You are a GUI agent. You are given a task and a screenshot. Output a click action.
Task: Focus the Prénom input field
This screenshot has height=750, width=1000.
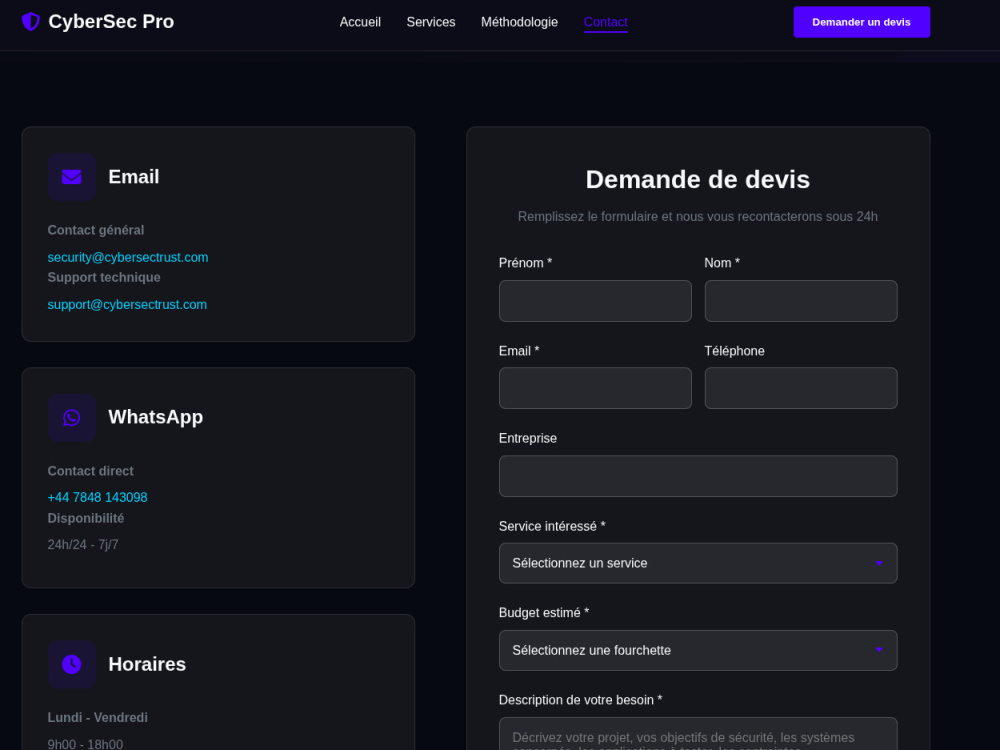[595, 301]
